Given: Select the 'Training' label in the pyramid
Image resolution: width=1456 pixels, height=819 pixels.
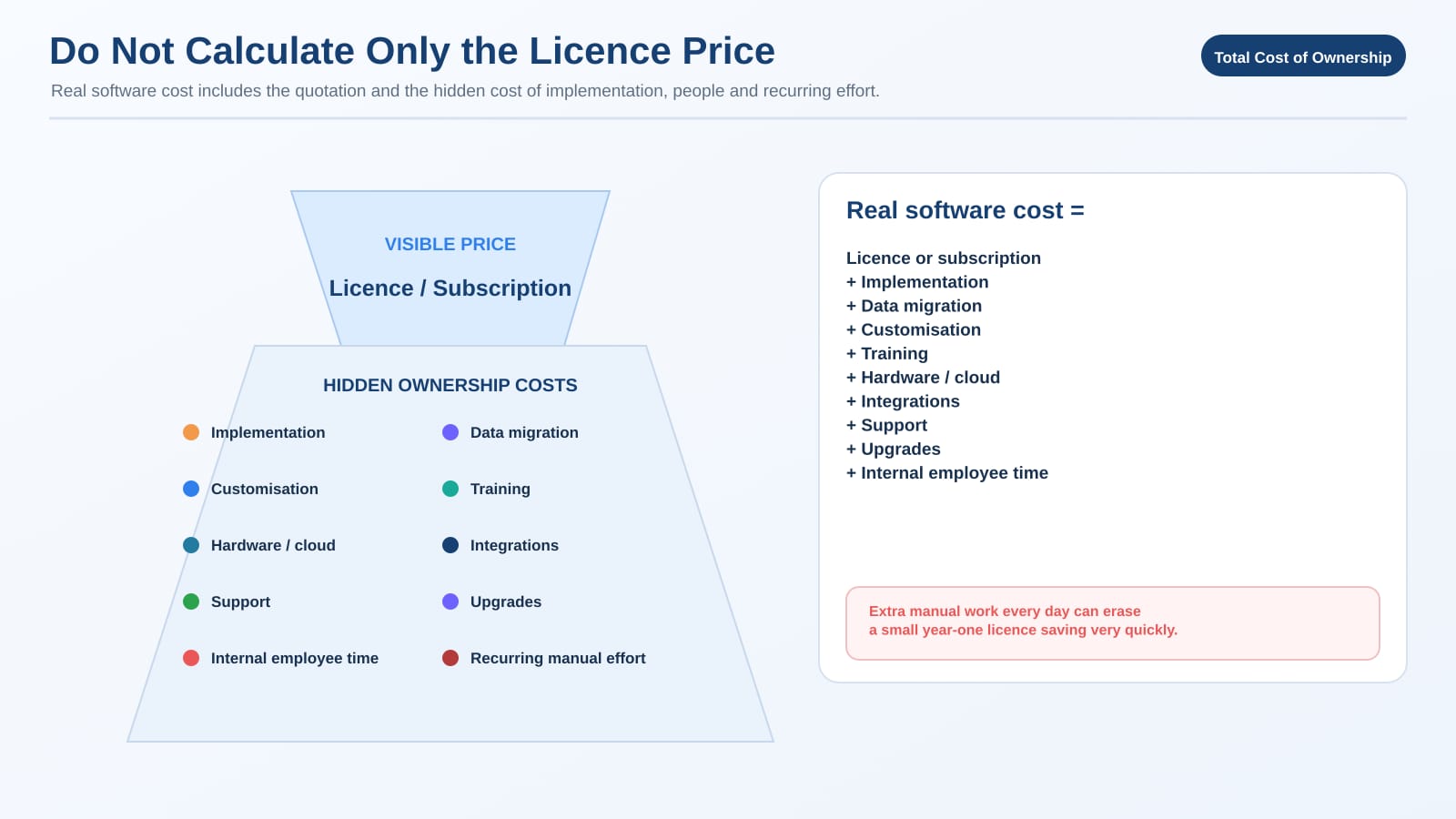Looking at the screenshot, I should (500, 489).
